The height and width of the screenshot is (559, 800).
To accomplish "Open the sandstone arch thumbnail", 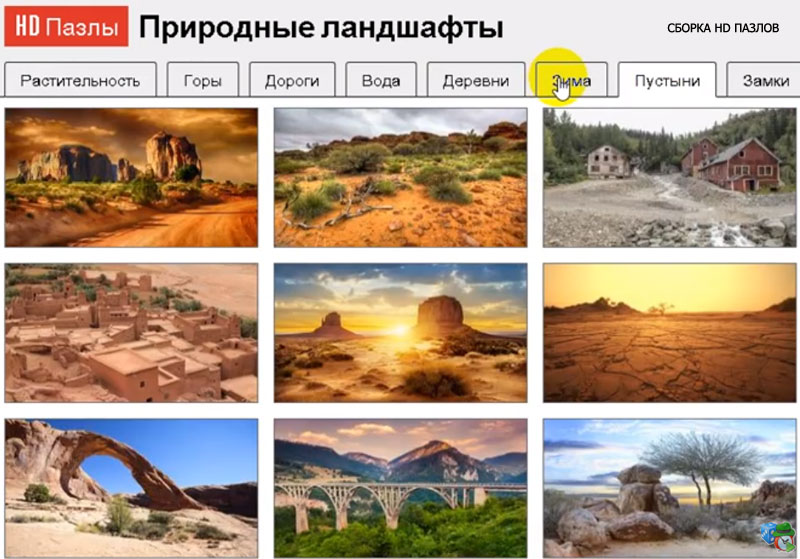I will coord(131,488).
